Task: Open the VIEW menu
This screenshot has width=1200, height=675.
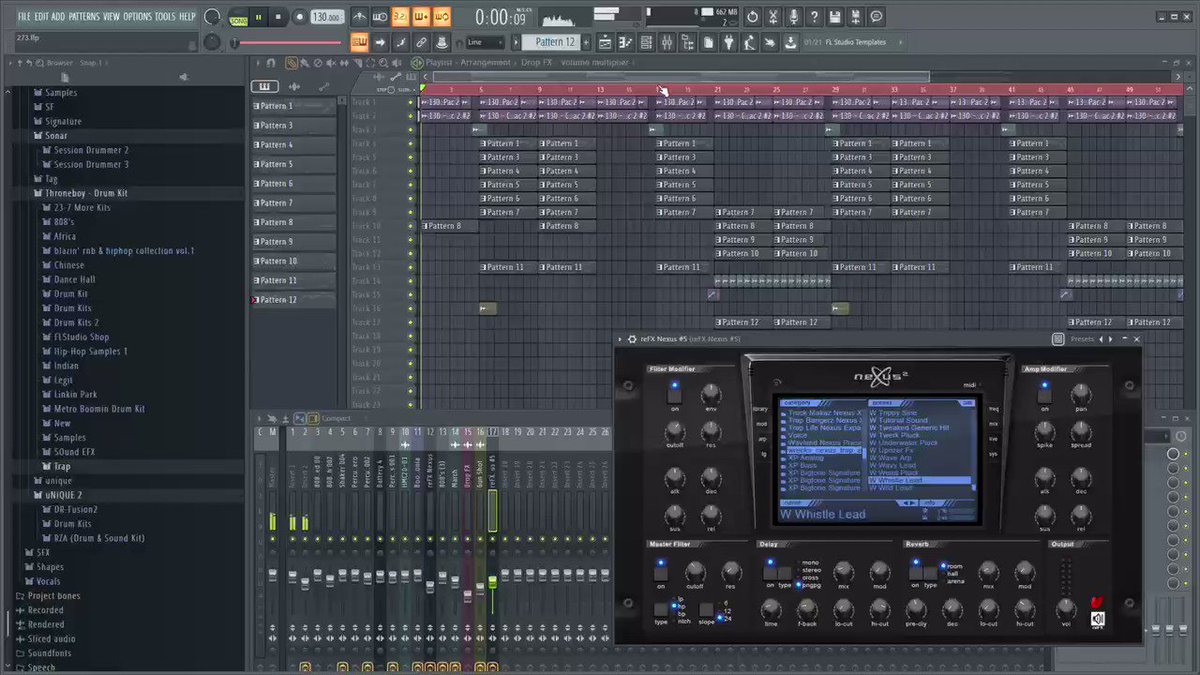Action: pos(111,17)
